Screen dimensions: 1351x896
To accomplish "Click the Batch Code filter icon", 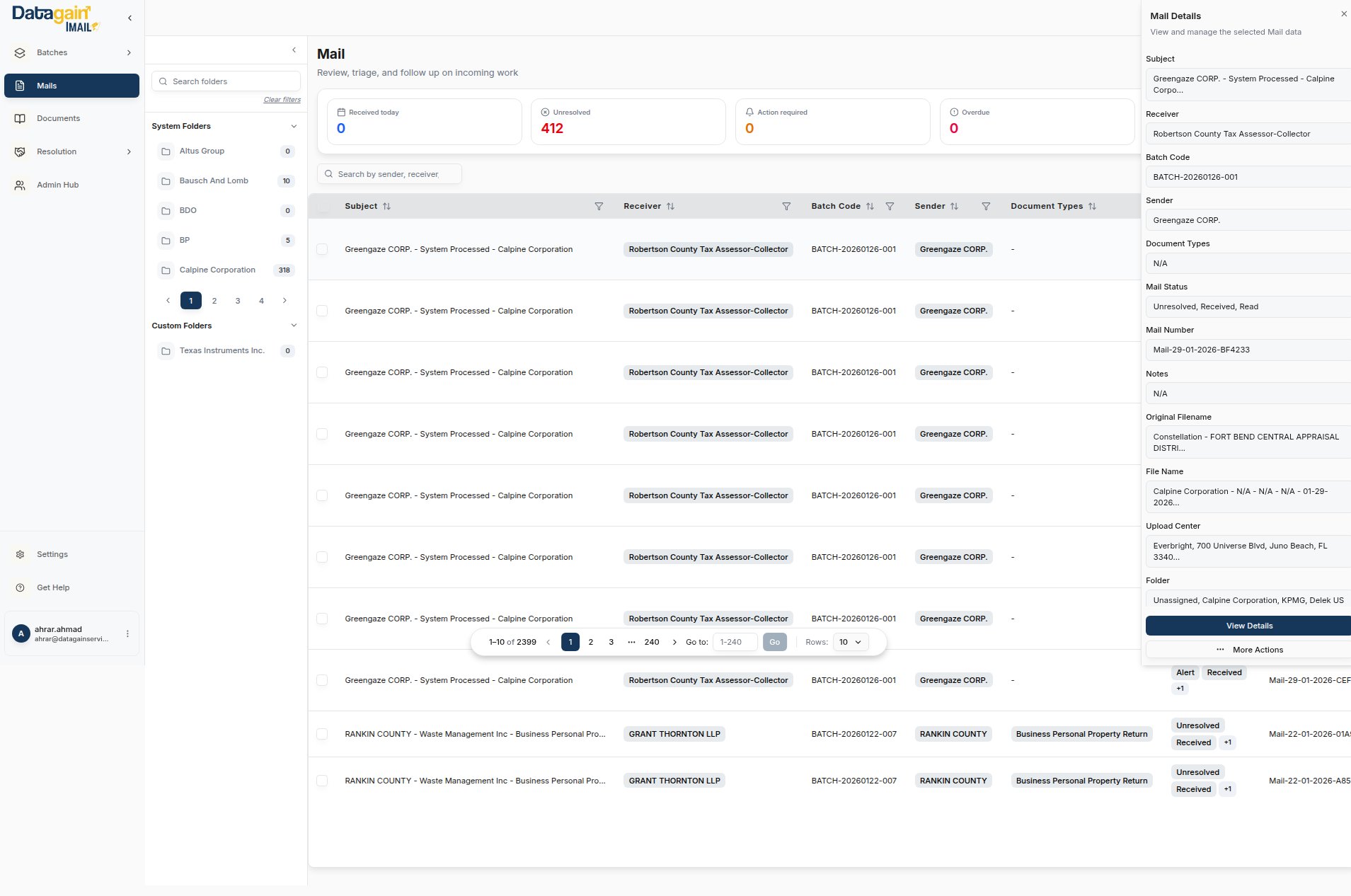I will [x=890, y=207].
